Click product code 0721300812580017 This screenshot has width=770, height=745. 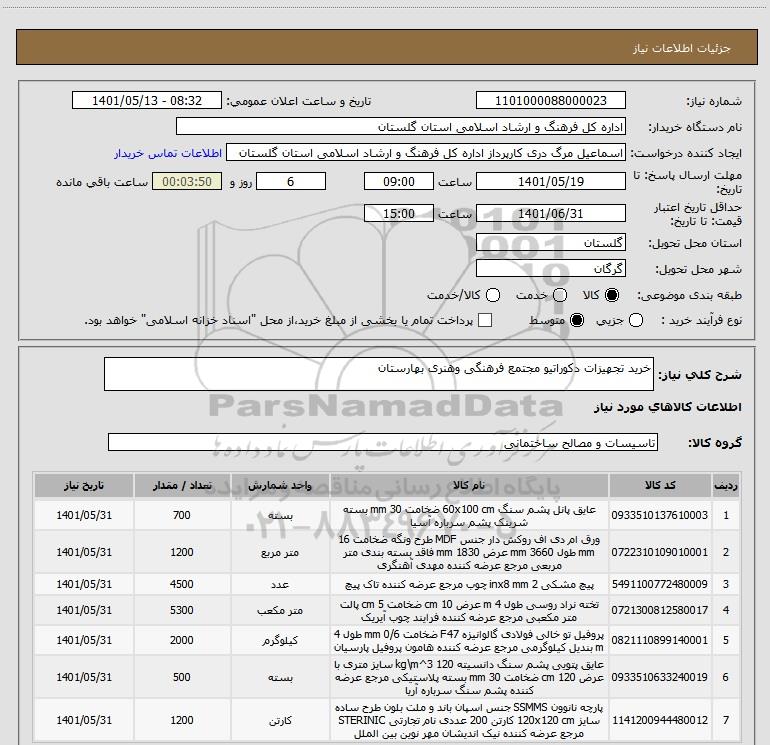[x=660, y=610]
